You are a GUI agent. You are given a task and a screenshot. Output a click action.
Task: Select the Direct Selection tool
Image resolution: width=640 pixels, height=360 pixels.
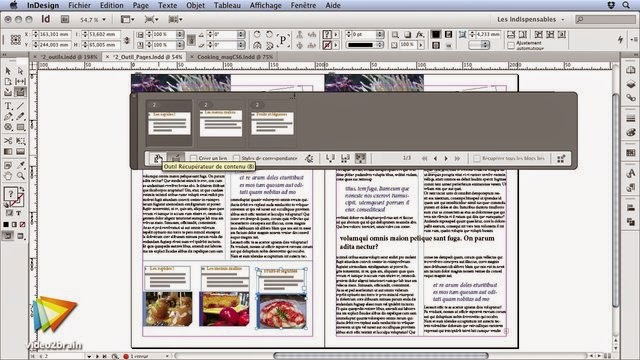(20, 71)
